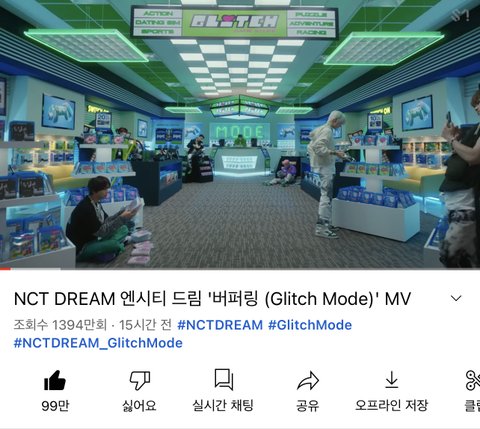Tap the 싫어요 dislike label
The image size is (480, 429).
(x=140, y=406)
